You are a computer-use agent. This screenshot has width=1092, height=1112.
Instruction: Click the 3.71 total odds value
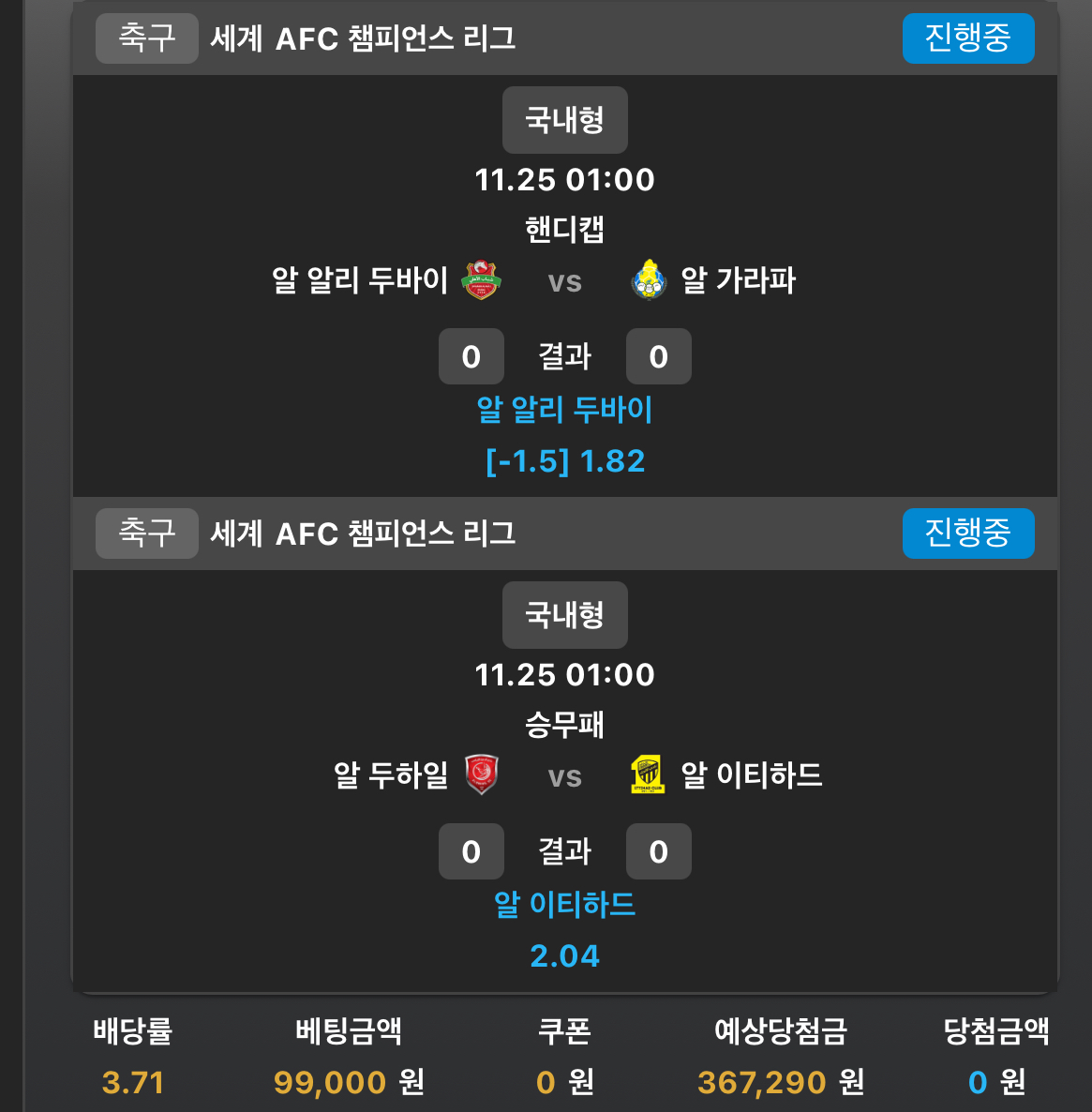[133, 1082]
